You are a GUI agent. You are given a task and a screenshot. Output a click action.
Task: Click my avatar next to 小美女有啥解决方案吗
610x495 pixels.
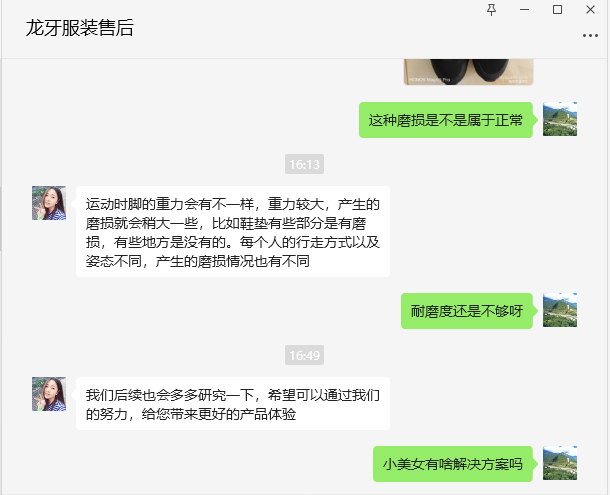[x=560, y=463]
